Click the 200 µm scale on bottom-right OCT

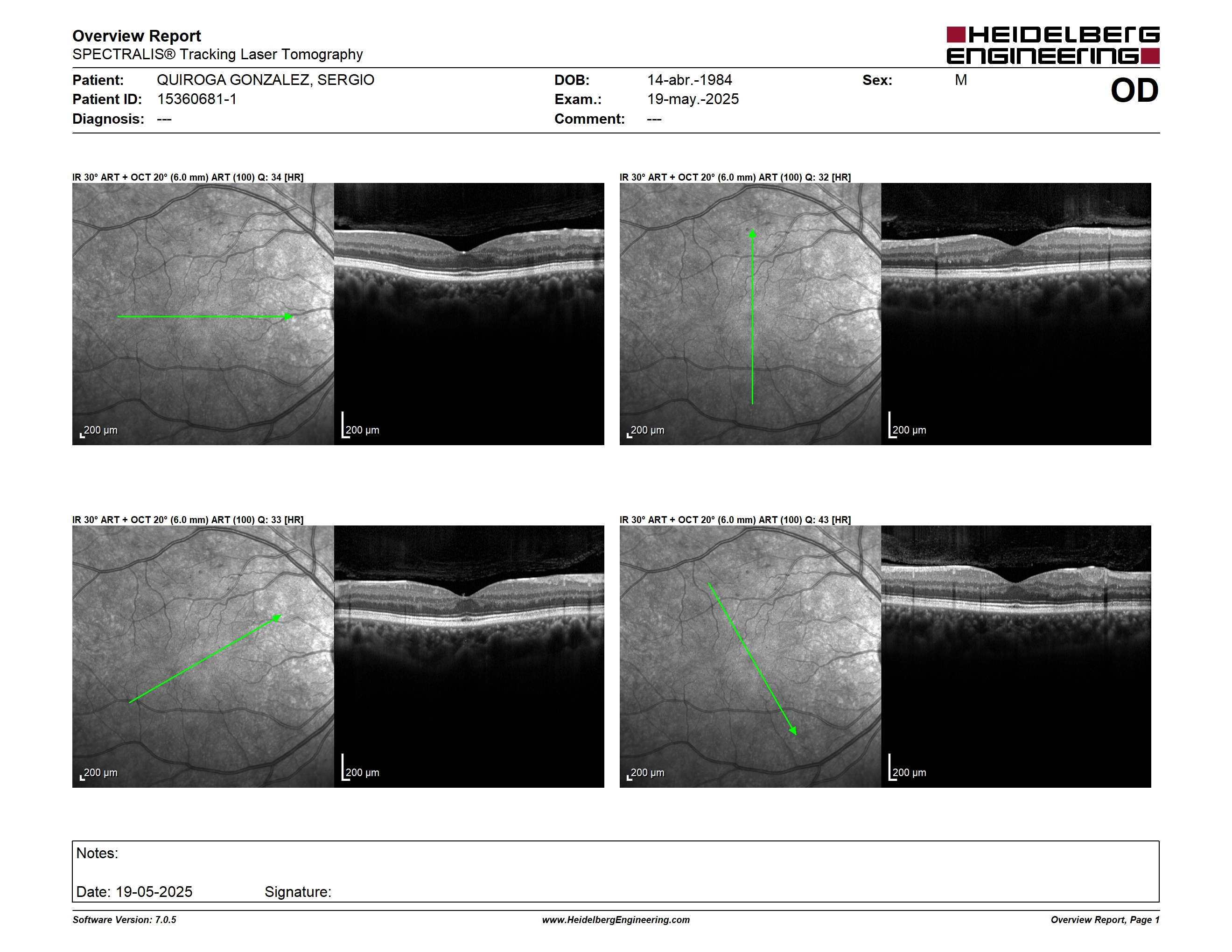(x=908, y=768)
